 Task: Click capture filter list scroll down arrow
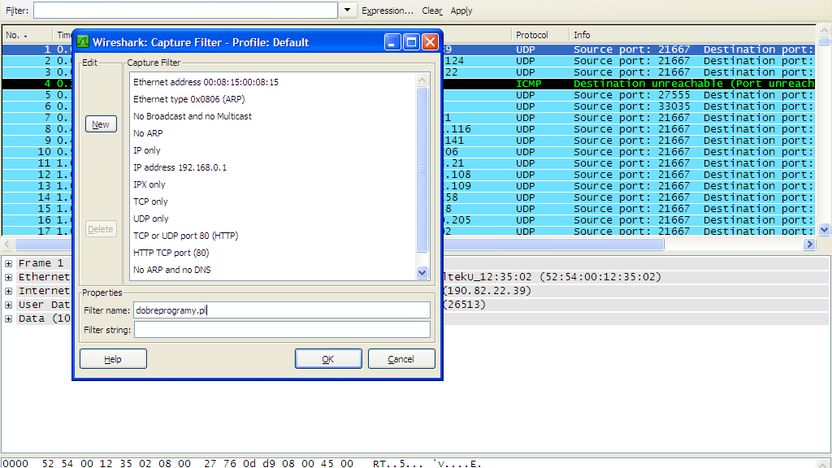click(422, 272)
